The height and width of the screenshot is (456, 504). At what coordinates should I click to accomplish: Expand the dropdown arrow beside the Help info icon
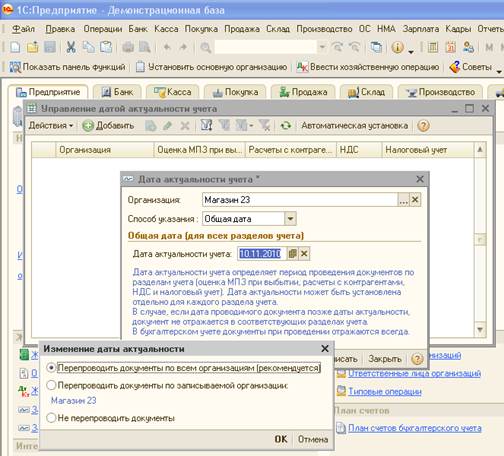point(411,52)
